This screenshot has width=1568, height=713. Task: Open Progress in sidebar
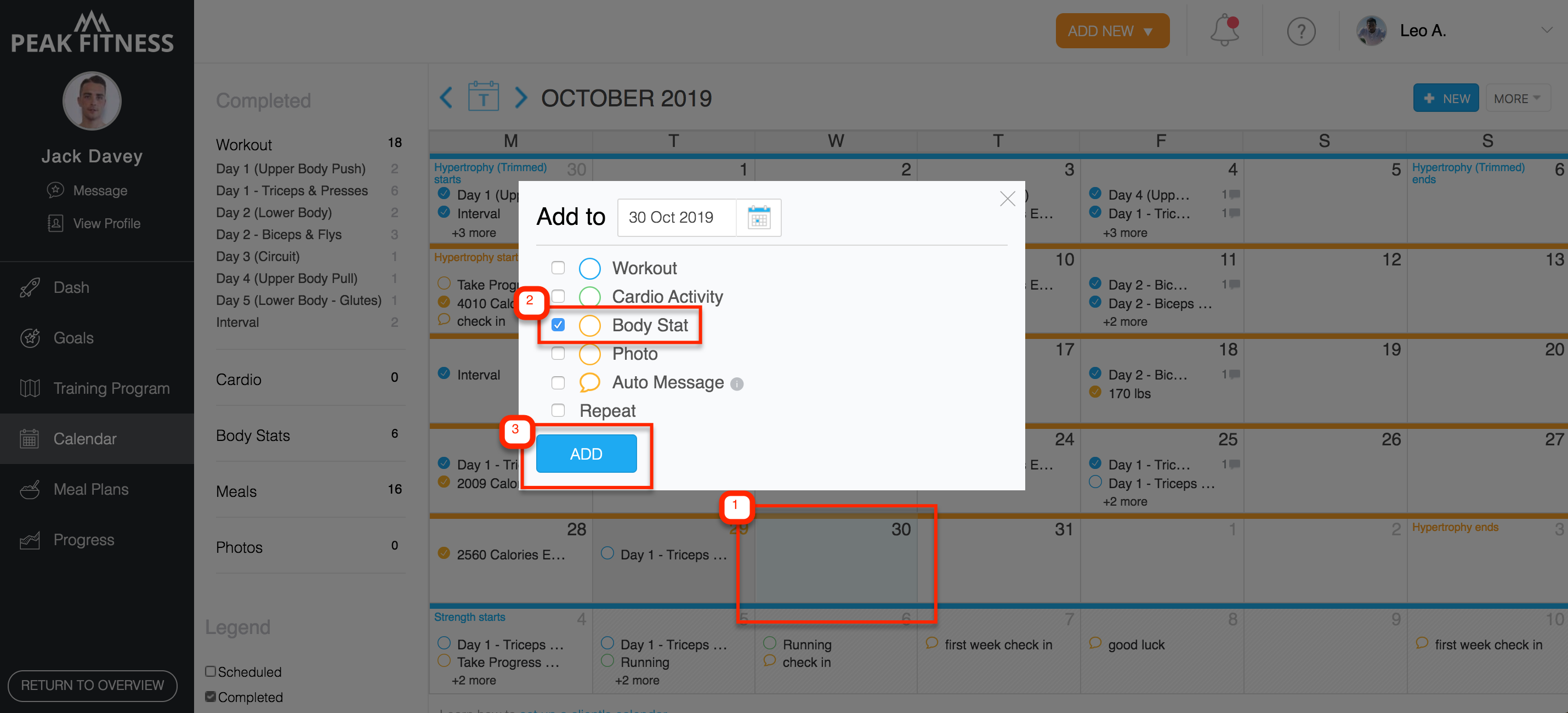[x=97, y=540]
